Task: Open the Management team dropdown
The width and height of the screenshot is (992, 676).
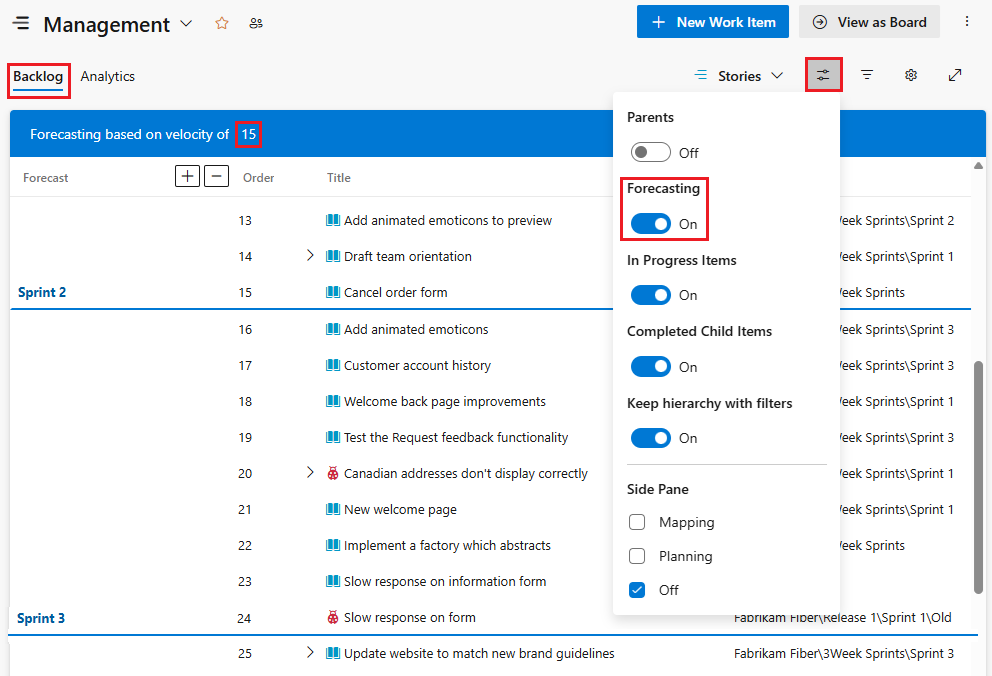Action: pyautogui.click(x=184, y=24)
